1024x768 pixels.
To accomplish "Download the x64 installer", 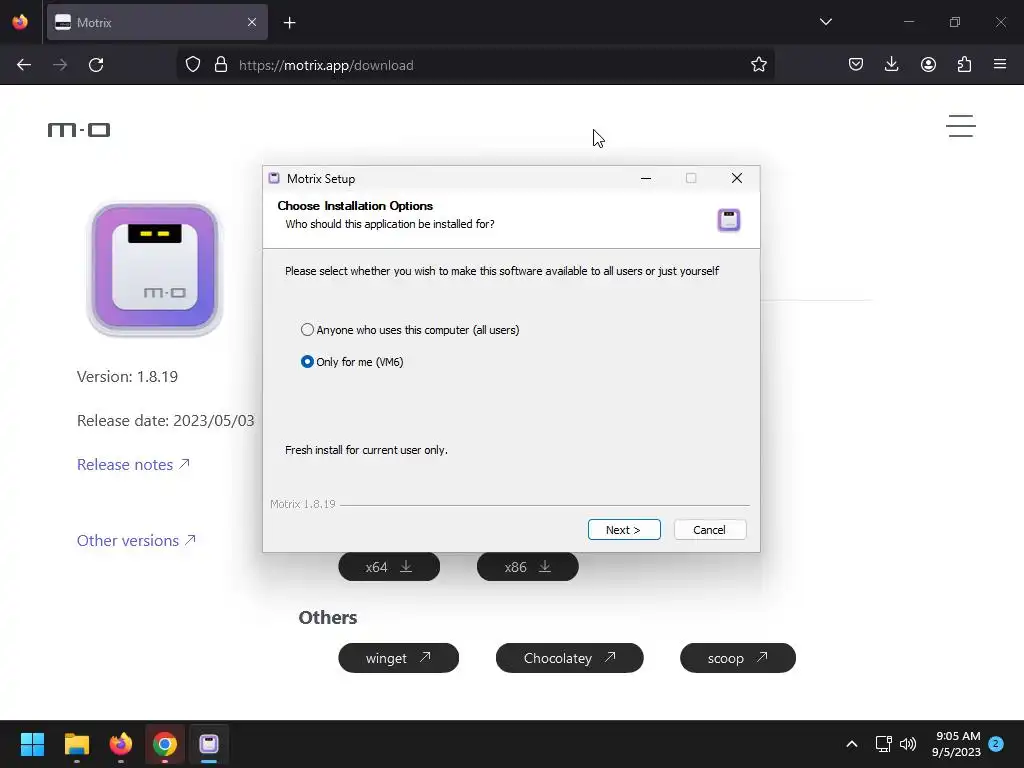I will (x=389, y=567).
